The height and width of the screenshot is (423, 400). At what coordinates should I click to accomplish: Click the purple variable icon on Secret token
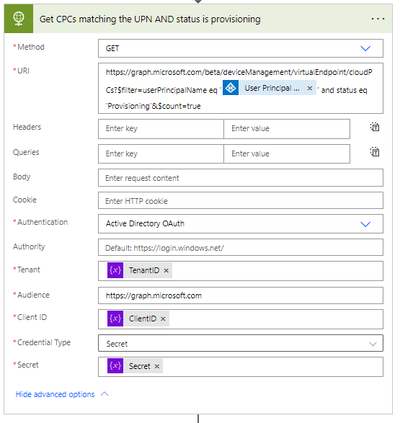pyautogui.click(x=115, y=366)
